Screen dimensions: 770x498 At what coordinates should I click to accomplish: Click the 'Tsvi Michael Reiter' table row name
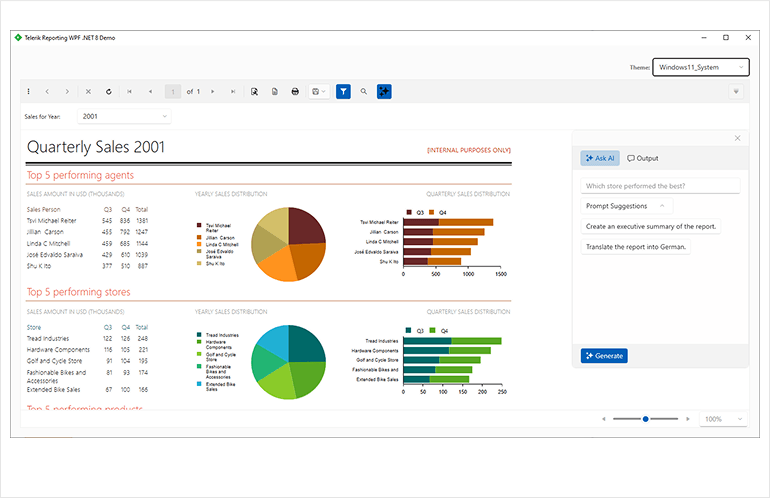tap(52, 221)
